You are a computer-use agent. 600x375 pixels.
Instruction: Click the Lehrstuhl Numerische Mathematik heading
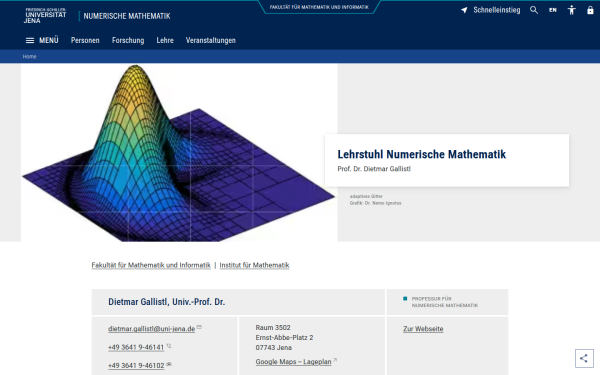tap(421, 154)
